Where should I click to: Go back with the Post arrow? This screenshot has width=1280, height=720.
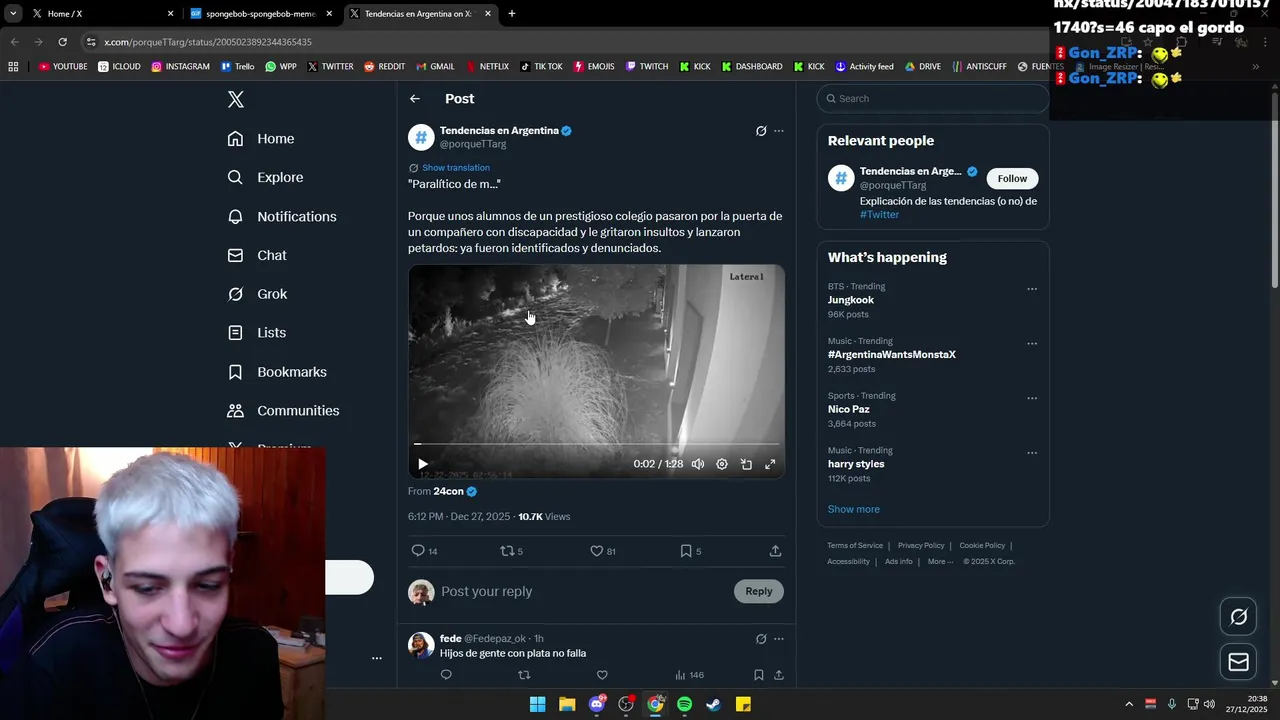tap(415, 99)
